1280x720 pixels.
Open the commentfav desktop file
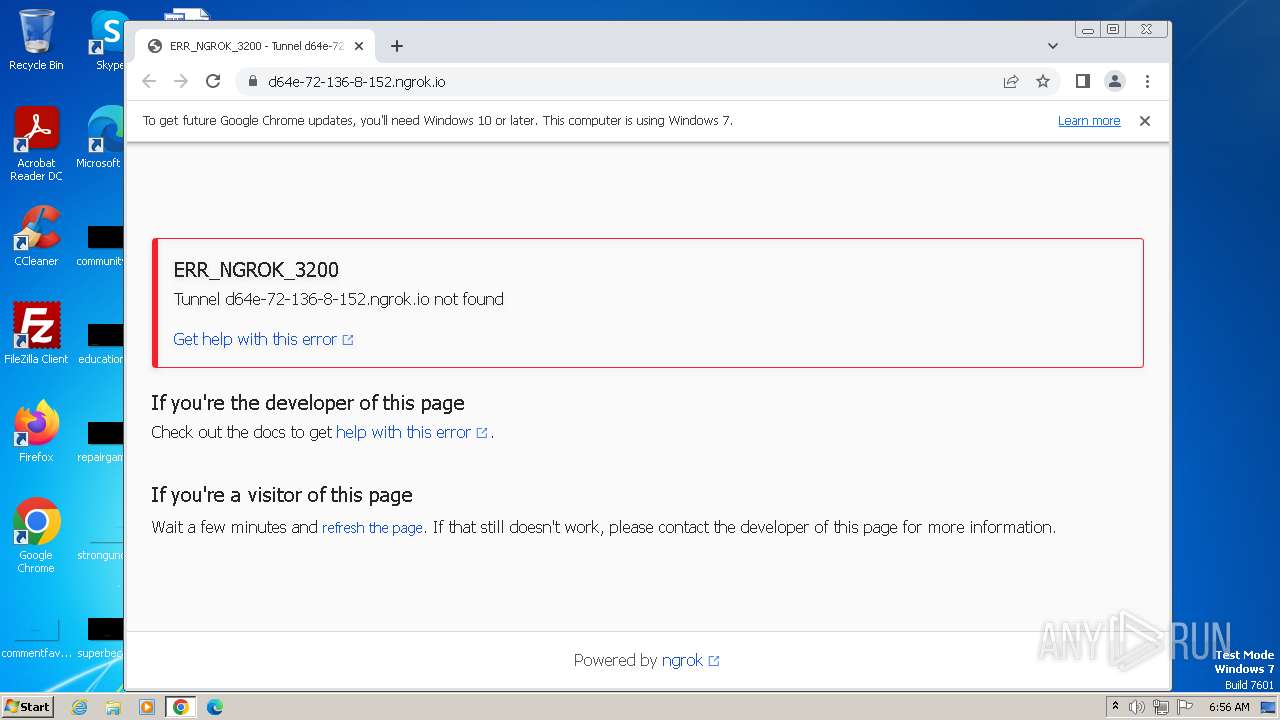point(36,638)
